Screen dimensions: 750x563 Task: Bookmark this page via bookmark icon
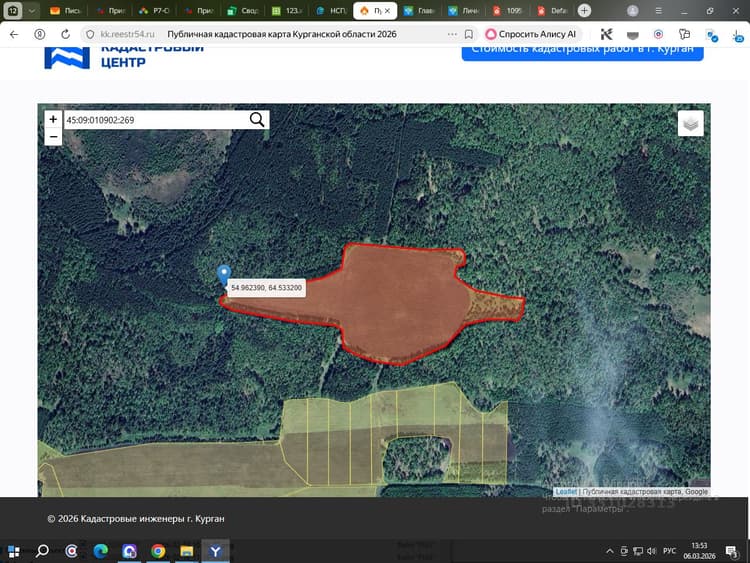pyautogui.click(x=469, y=34)
